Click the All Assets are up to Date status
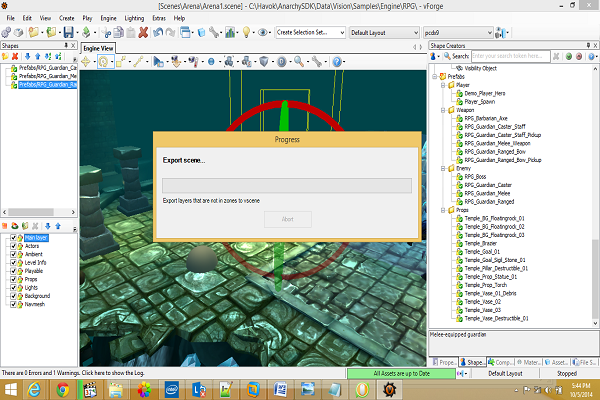Screen dimensions: 600x400 (401, 374)
